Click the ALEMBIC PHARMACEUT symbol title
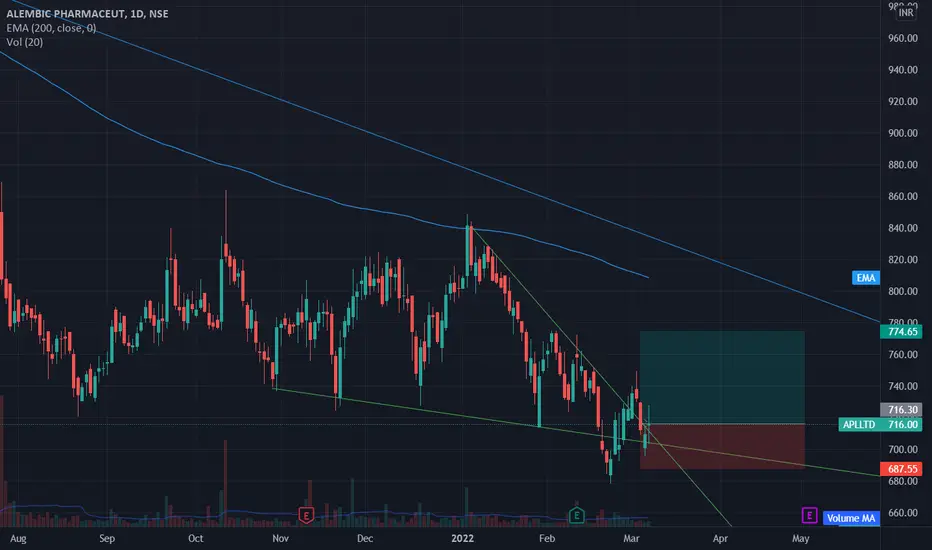The image size is (932, 550). pos(87,13)
